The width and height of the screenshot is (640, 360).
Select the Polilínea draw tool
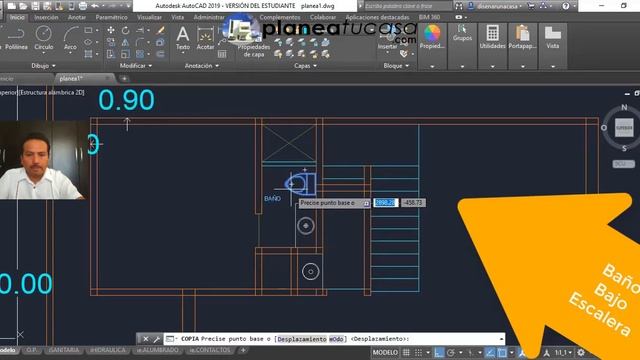(x=16, y=38)
